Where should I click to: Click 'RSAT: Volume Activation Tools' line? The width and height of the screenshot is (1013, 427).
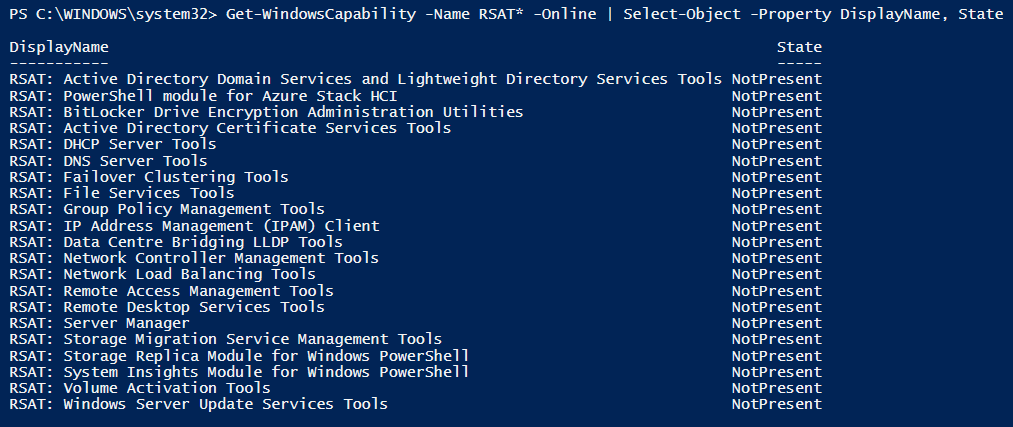(140, 389)
